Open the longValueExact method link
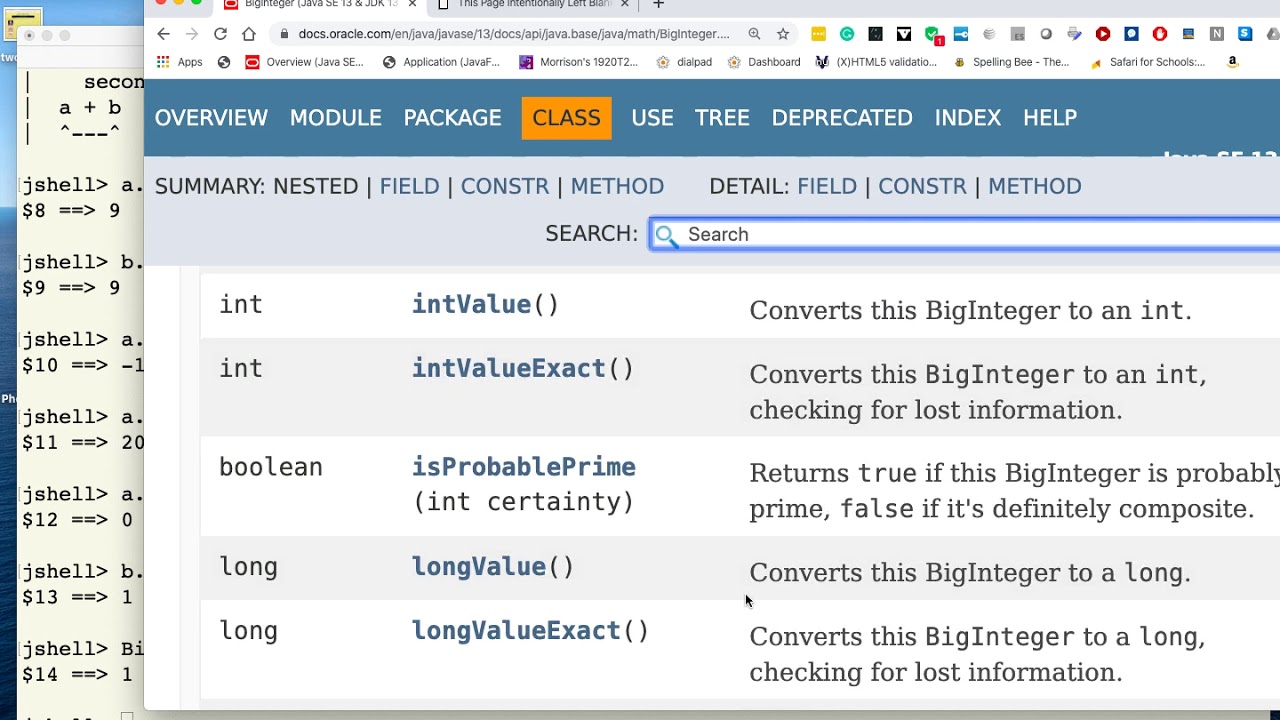 pos(516,631)
